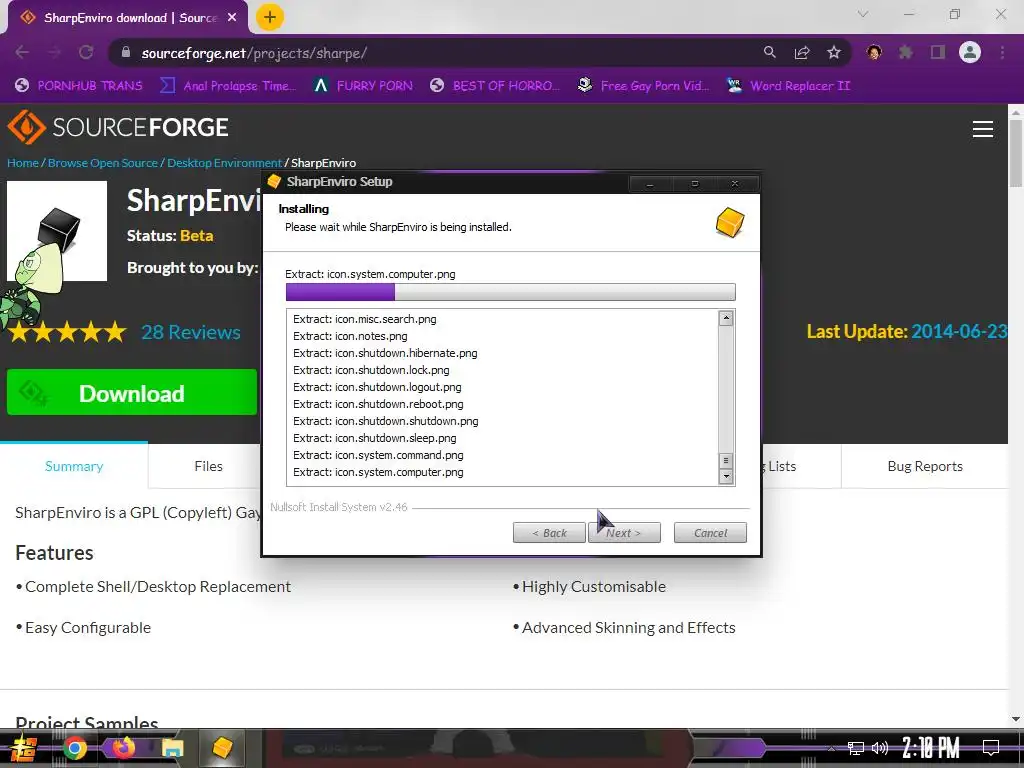The height and width of the screenshot is (768, 1024).
Task: Click the log list scrollbar thumb
Action: tap(726, 460)
